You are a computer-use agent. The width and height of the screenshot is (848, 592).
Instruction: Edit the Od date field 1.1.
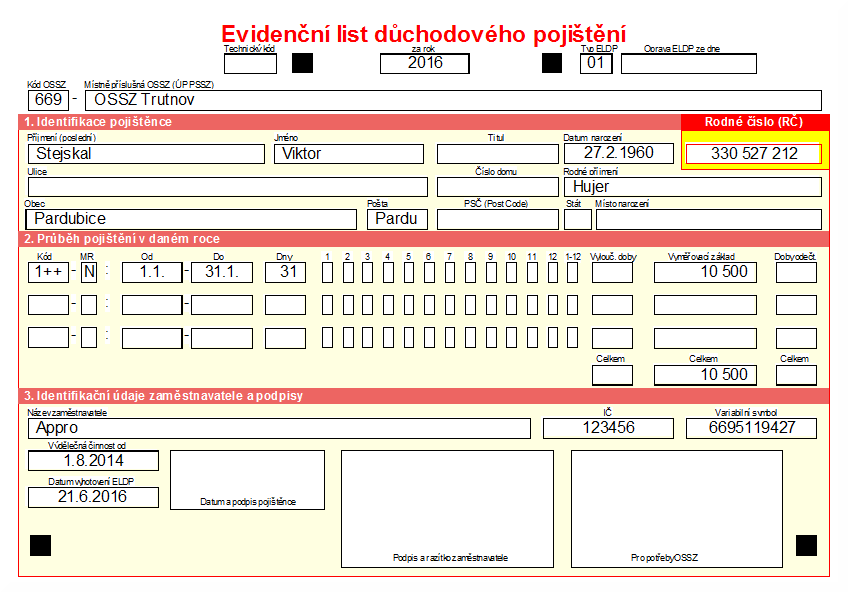[x=152, y=272]
